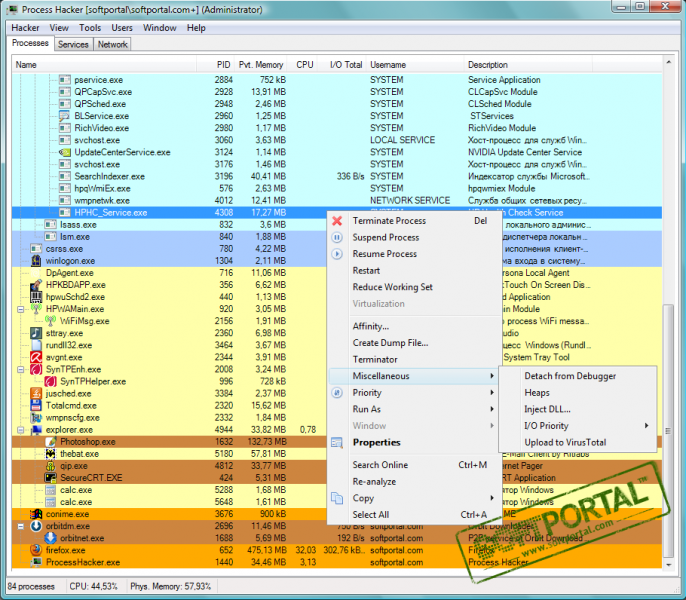The height and width of the screenshot is (600, 686).
Task: Open the Hacker menu
Action: (x=25, y=28)
